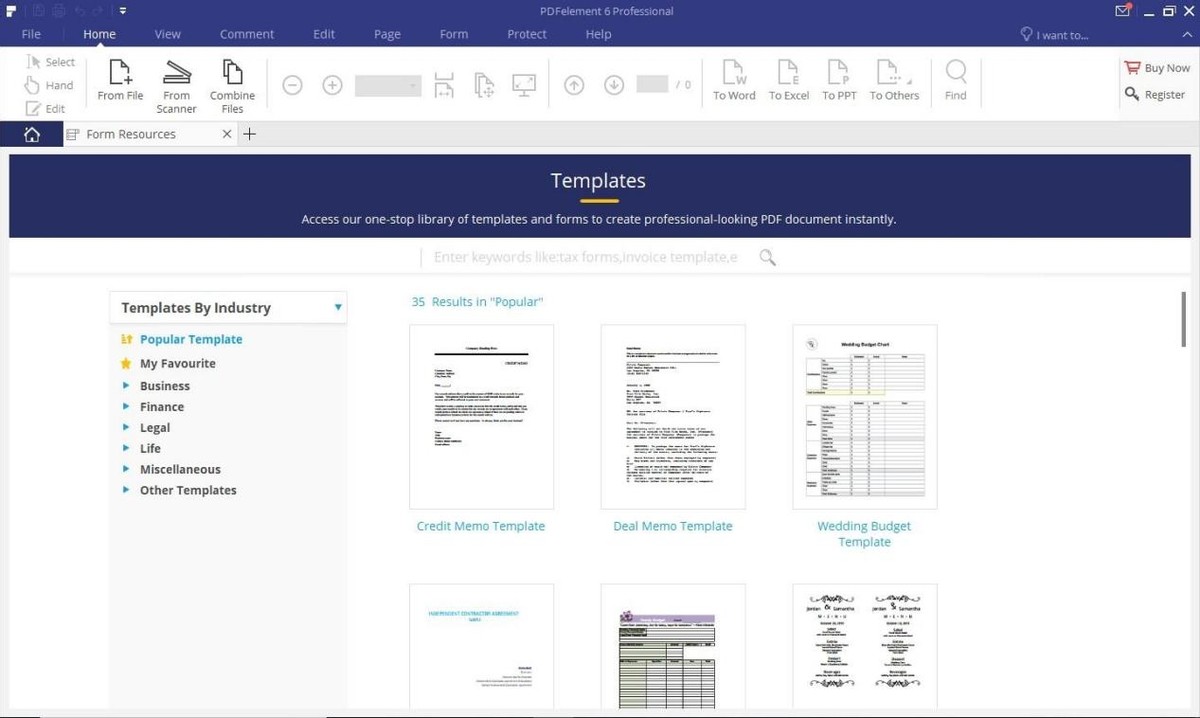Click the Home ribbon tab
1200x718 pixels.
point(100,34)
